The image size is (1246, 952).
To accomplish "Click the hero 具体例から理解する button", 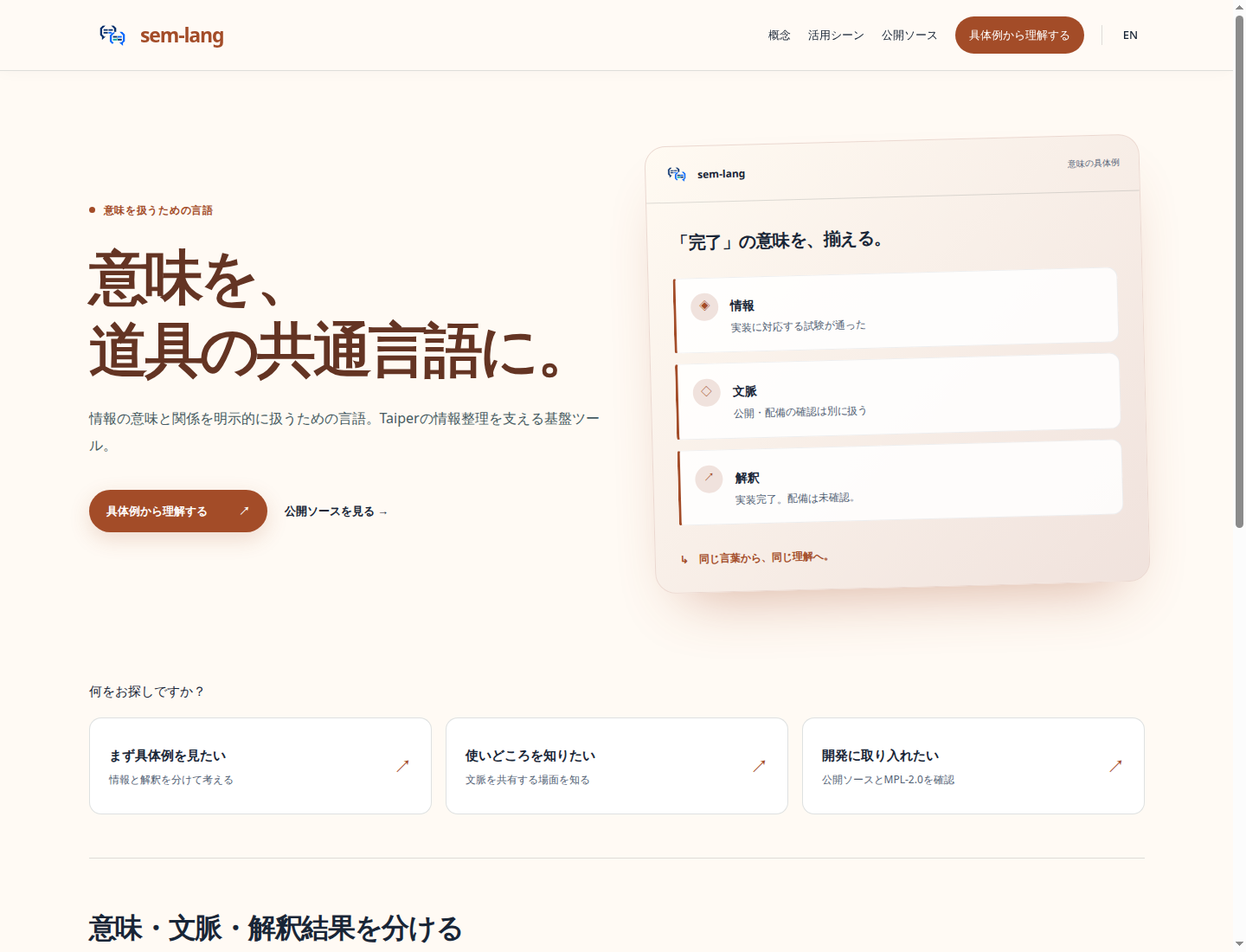I will [178, 511].
